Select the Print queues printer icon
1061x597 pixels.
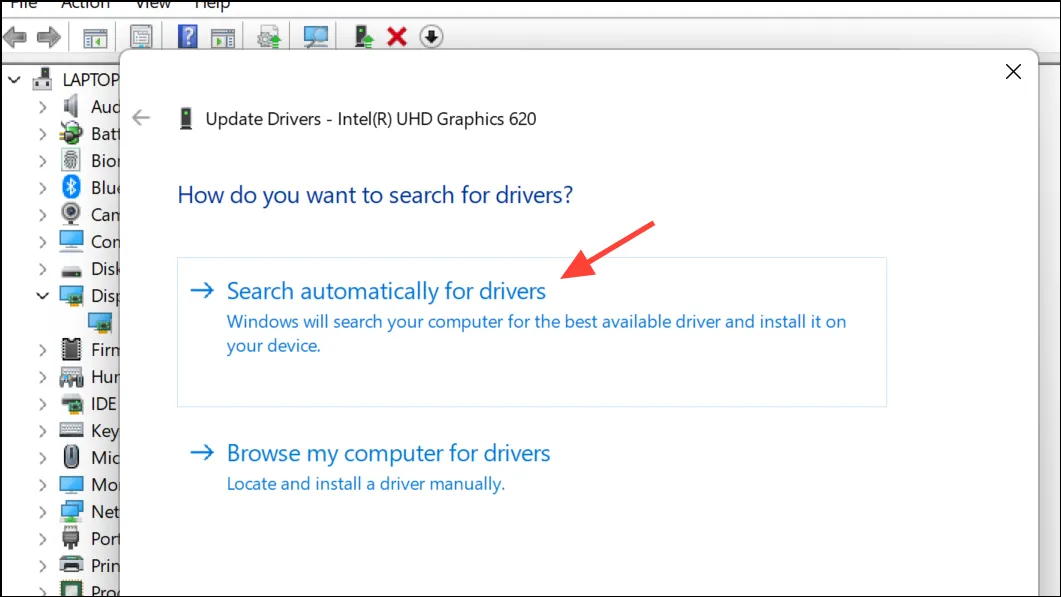click(71, 565)
